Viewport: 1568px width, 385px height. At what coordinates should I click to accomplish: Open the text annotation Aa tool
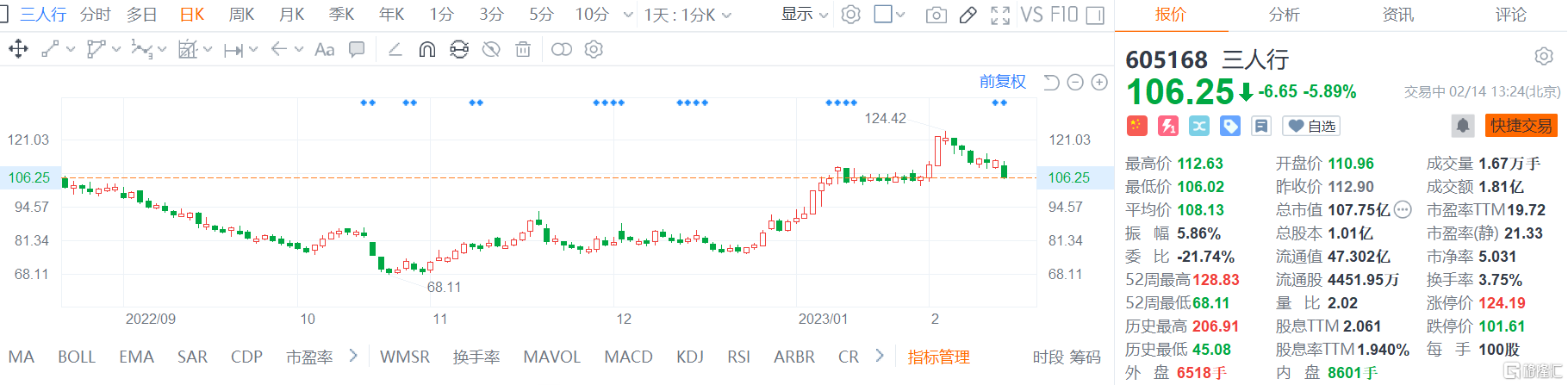pos(324,50)
